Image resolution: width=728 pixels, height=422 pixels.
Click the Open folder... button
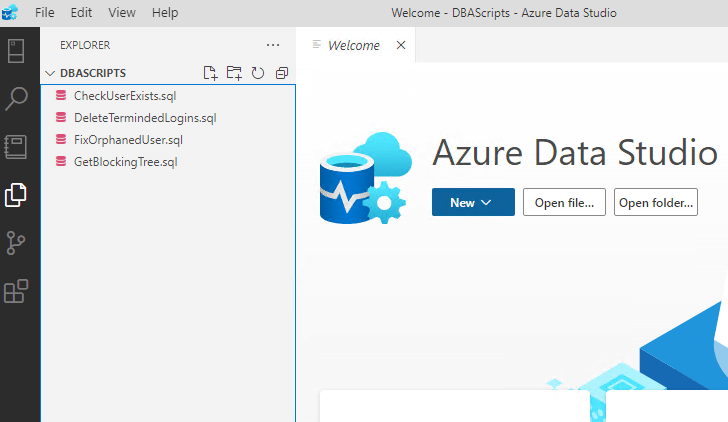pos(656,202)
